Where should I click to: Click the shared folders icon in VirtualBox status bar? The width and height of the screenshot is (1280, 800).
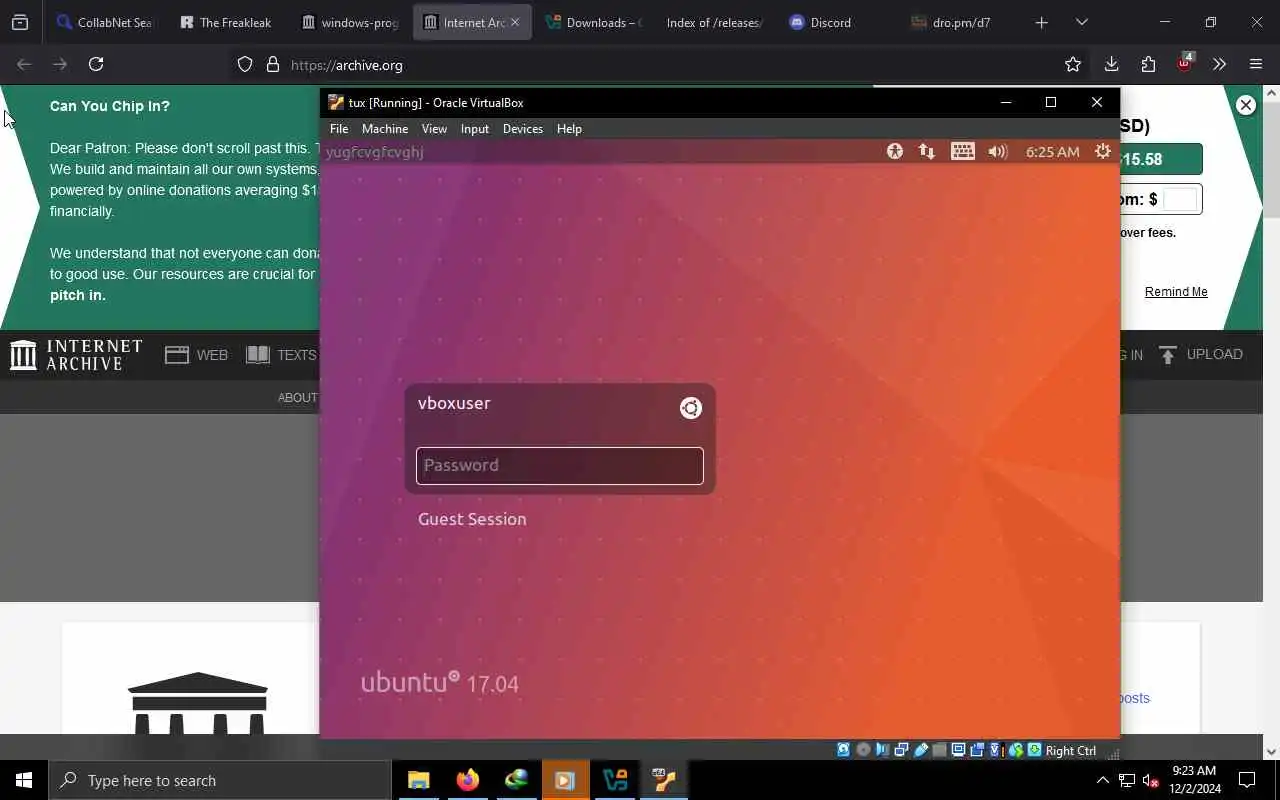[x=939, y=750]
